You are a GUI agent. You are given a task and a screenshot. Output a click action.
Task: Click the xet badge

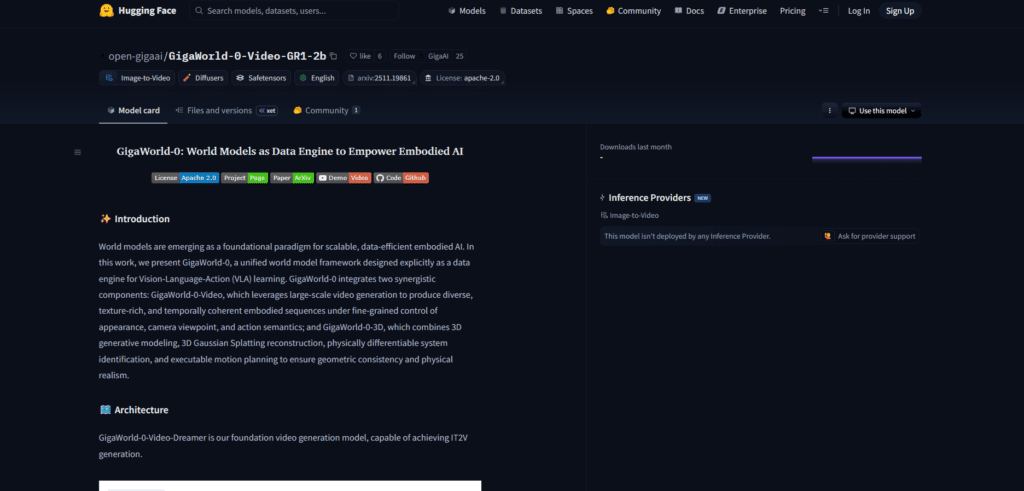[x=266, y=111]
